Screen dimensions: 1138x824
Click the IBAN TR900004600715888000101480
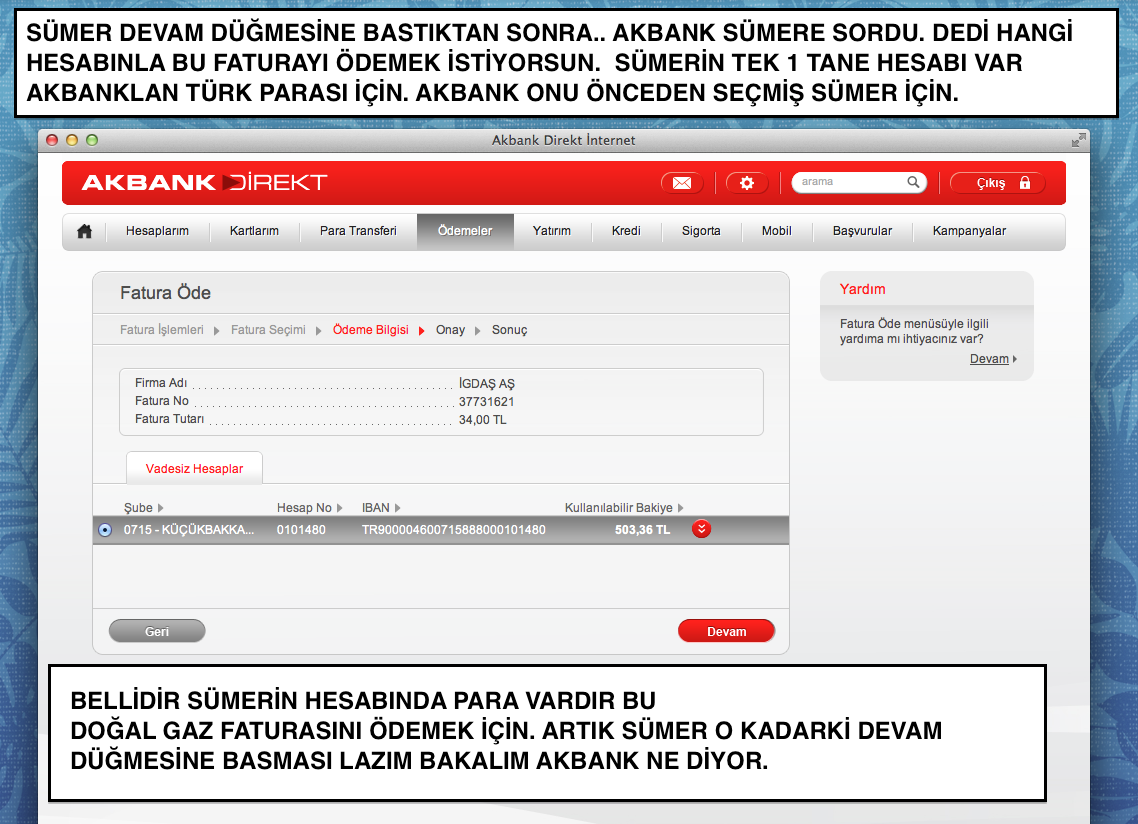pyautogui.click(x=454, y=530)
